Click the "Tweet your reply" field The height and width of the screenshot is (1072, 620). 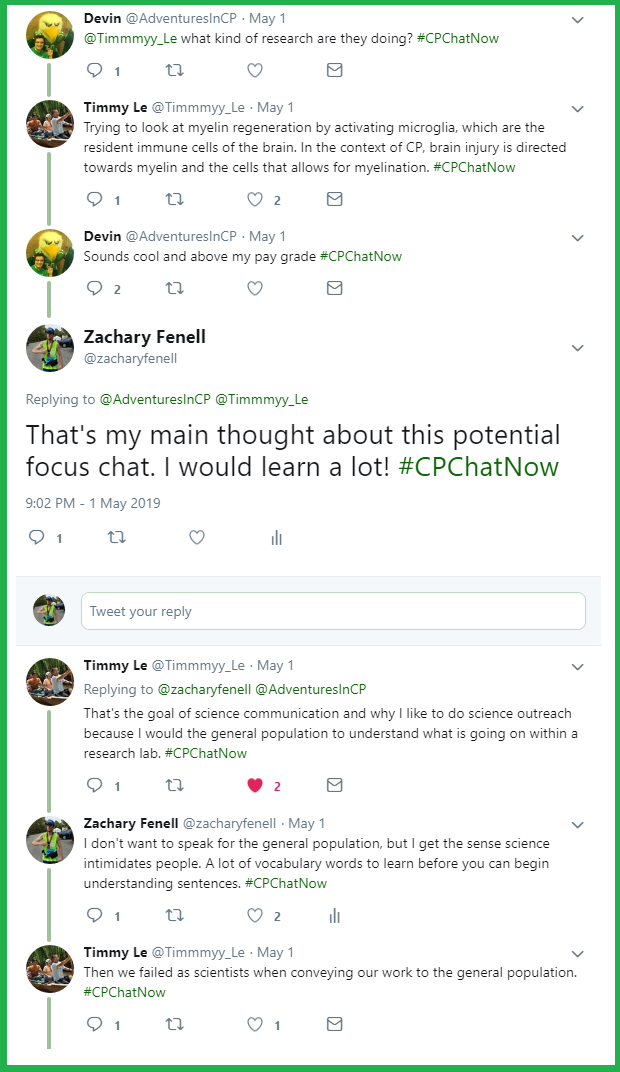click(333, 611)
